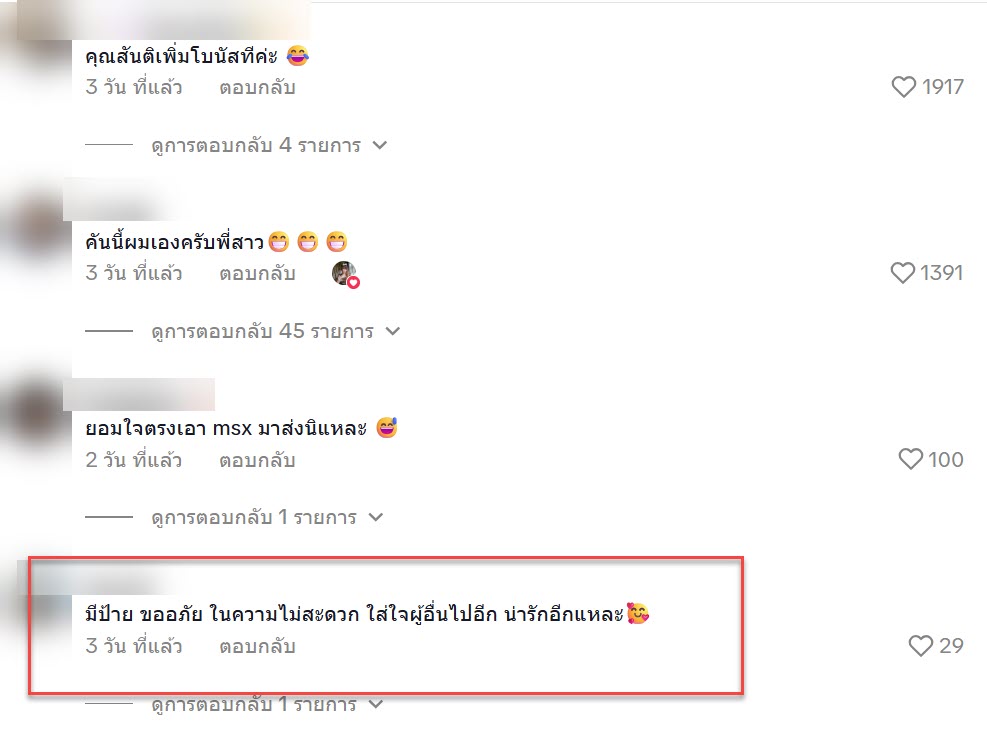Expand the 4 replies chevron
The width and height of the screenshot is (987, 755).
point(380,145)
